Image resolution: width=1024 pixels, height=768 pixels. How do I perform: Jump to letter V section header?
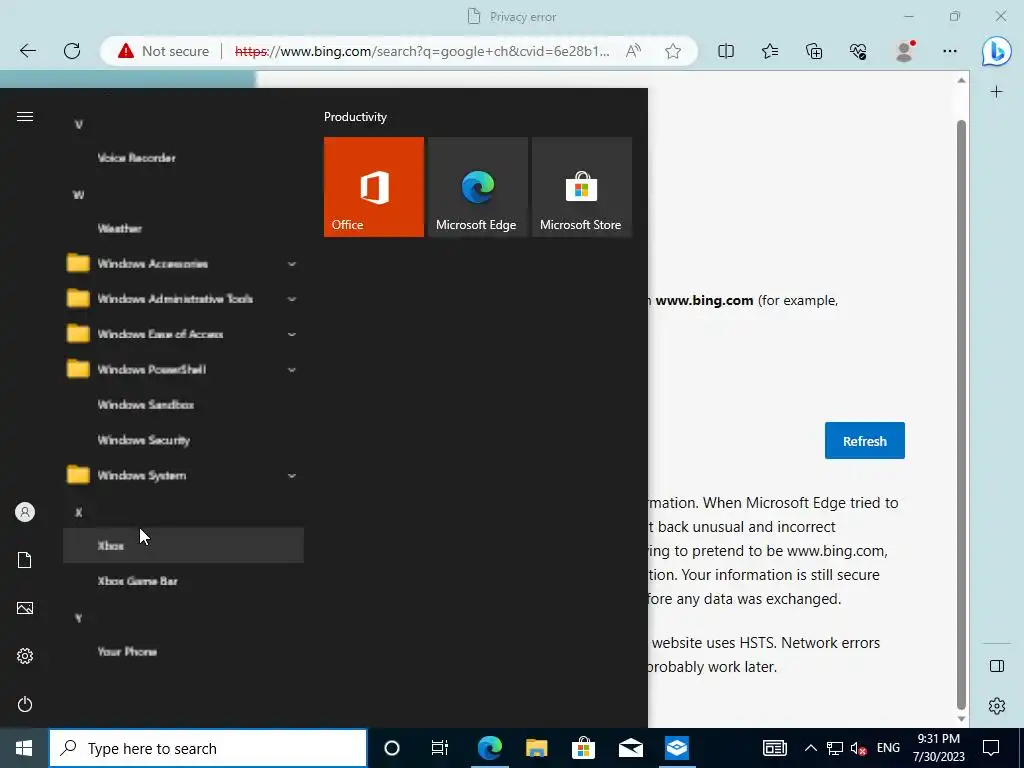(78, 124)
